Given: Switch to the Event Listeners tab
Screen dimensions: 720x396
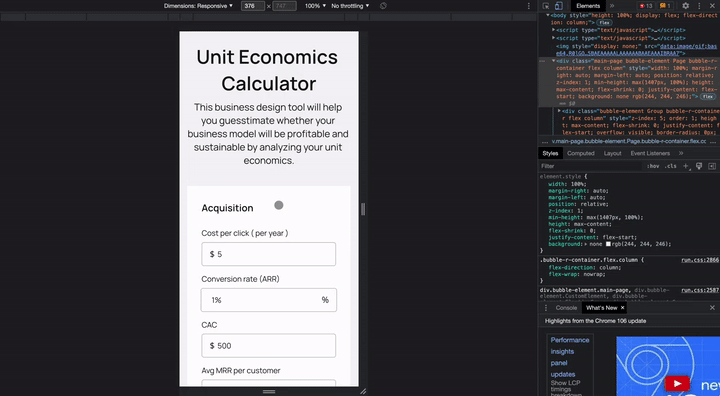Looking at the screenshot, I should click(x=650, y=153).
